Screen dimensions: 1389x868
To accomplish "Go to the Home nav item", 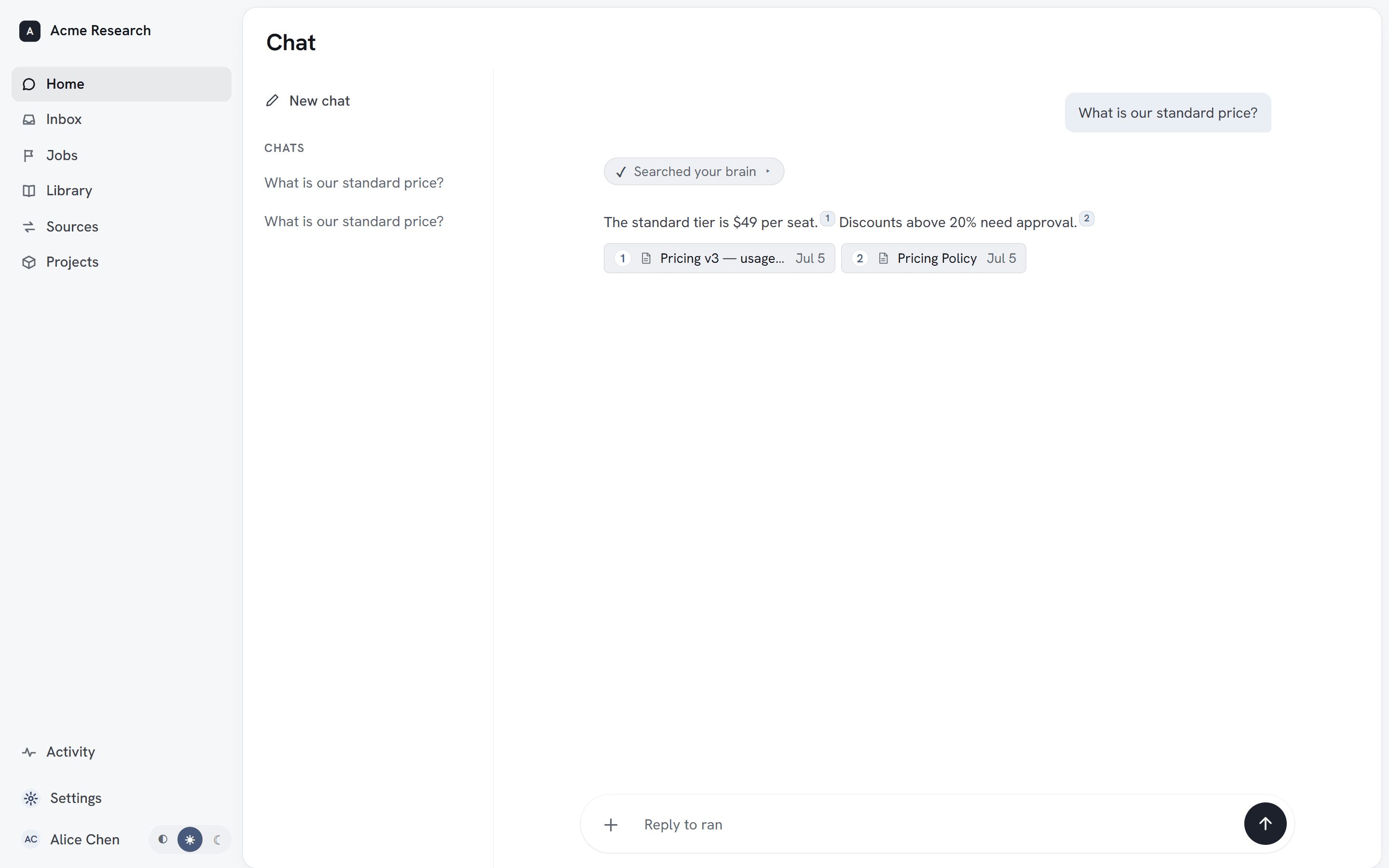I will (x=121, y=84).
